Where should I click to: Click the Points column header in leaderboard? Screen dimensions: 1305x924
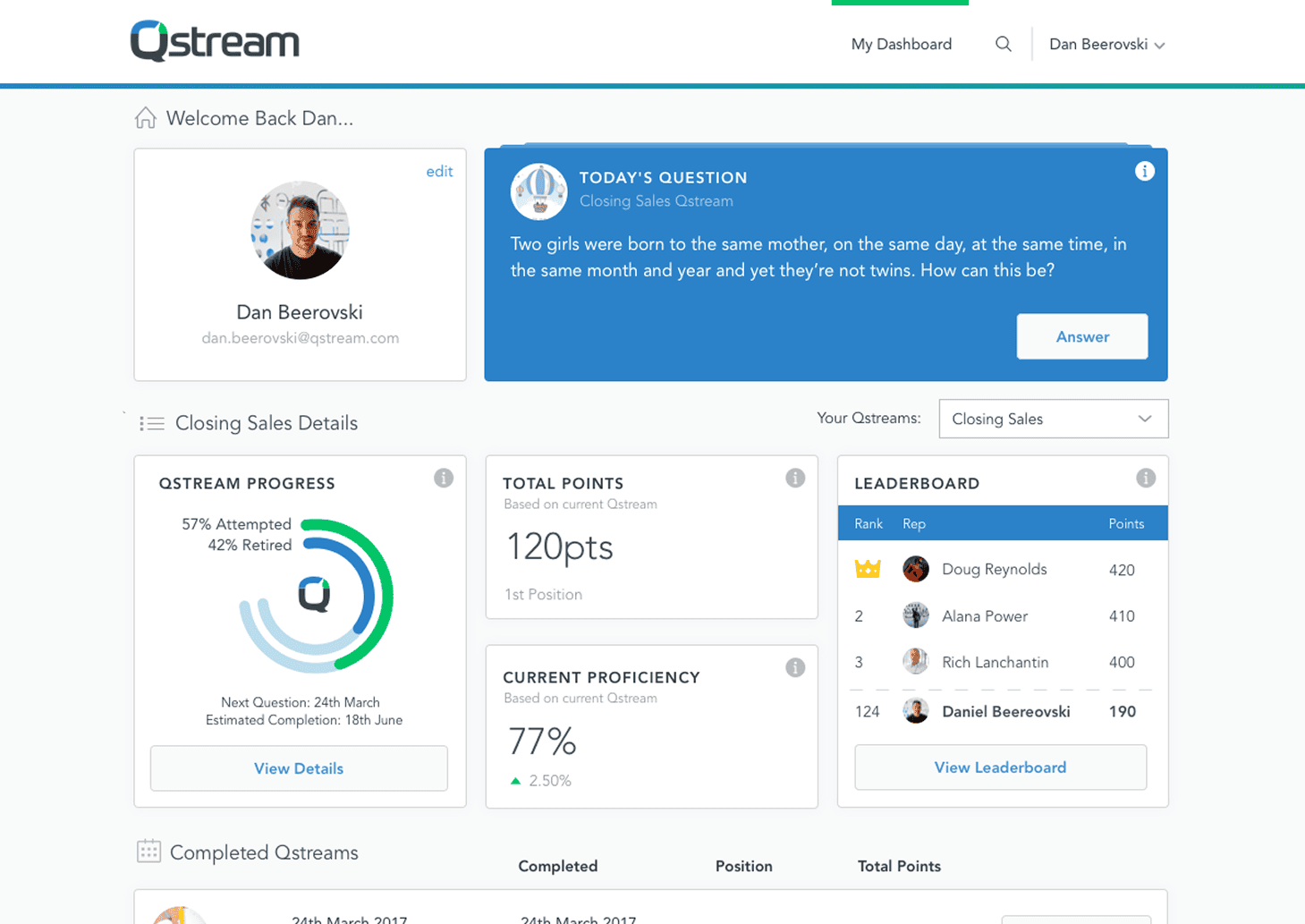(1126, 524)
